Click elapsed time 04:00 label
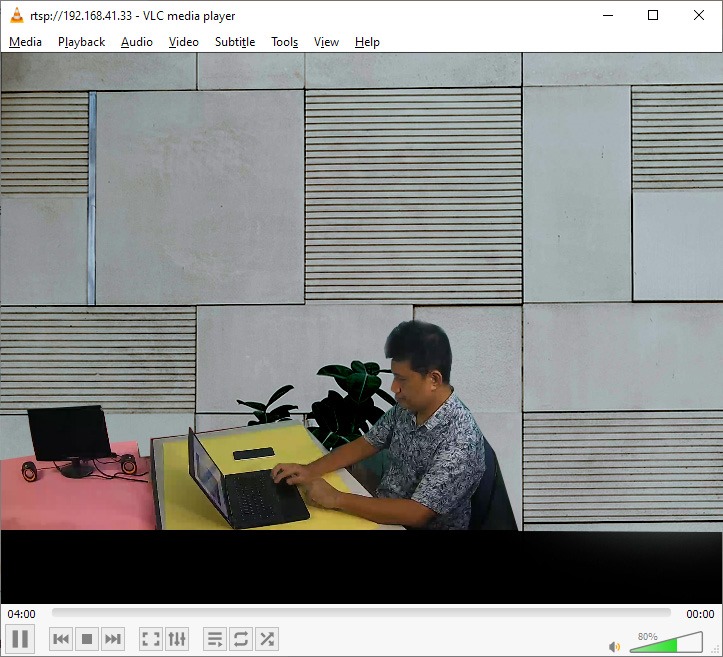723x657 pixels. pos(21,614)
